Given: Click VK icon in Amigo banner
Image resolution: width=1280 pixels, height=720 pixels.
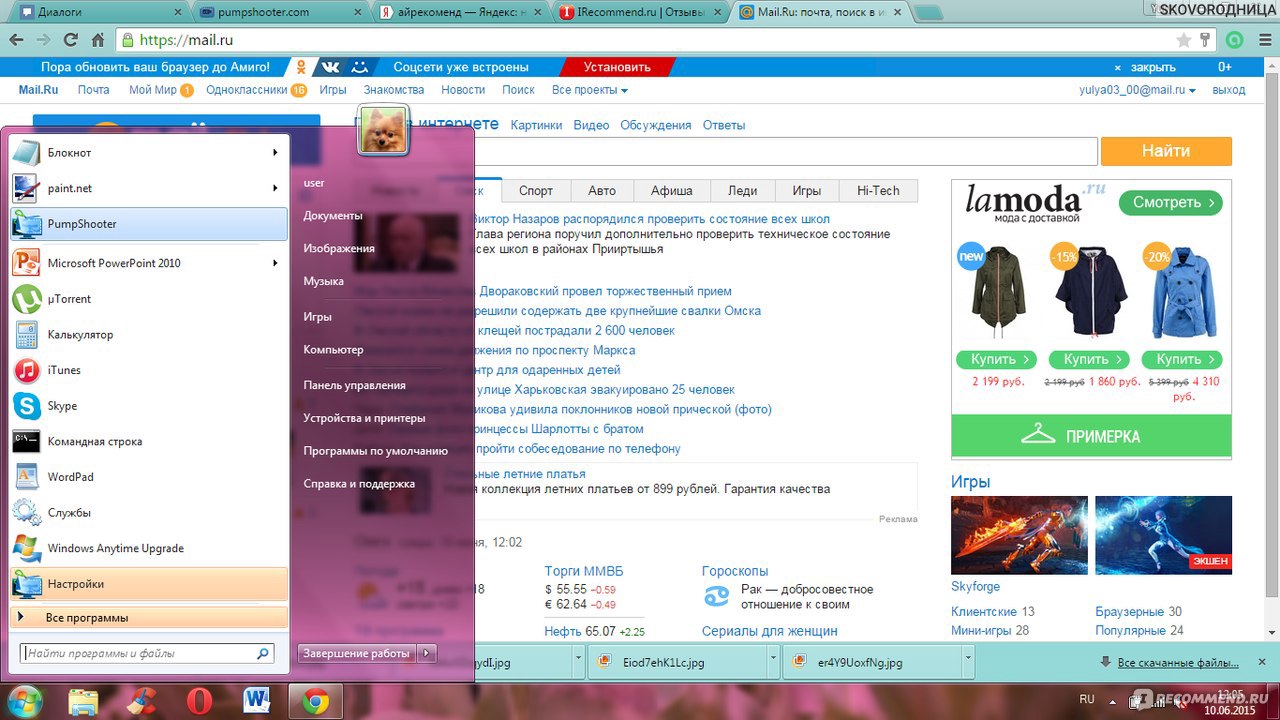Looking at the screenshot, I should click(330, 67).
